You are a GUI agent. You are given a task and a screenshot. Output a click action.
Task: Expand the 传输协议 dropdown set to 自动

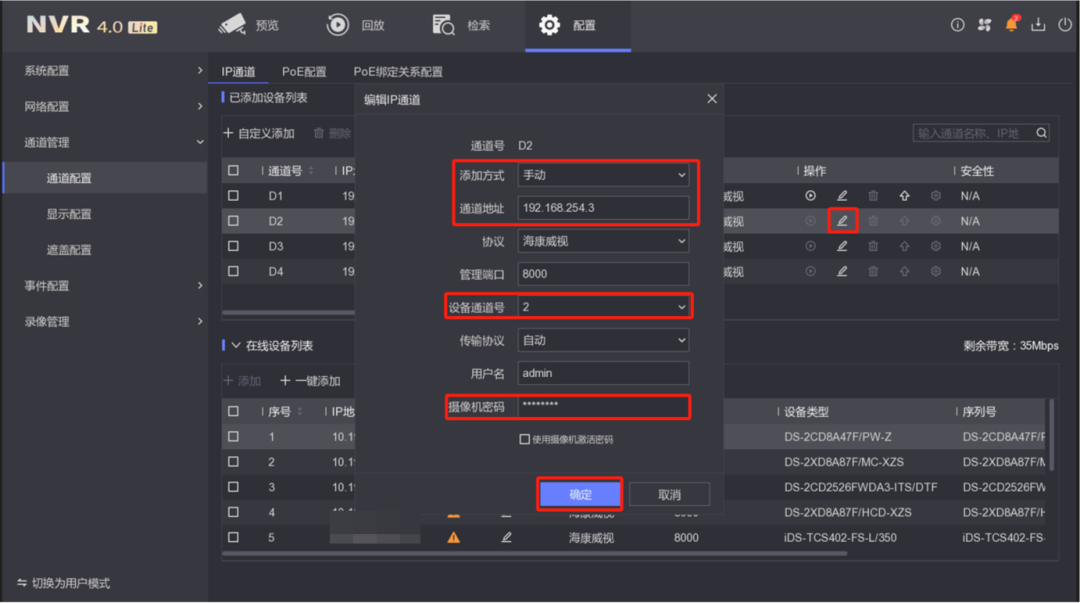click(x=603, y=340)
